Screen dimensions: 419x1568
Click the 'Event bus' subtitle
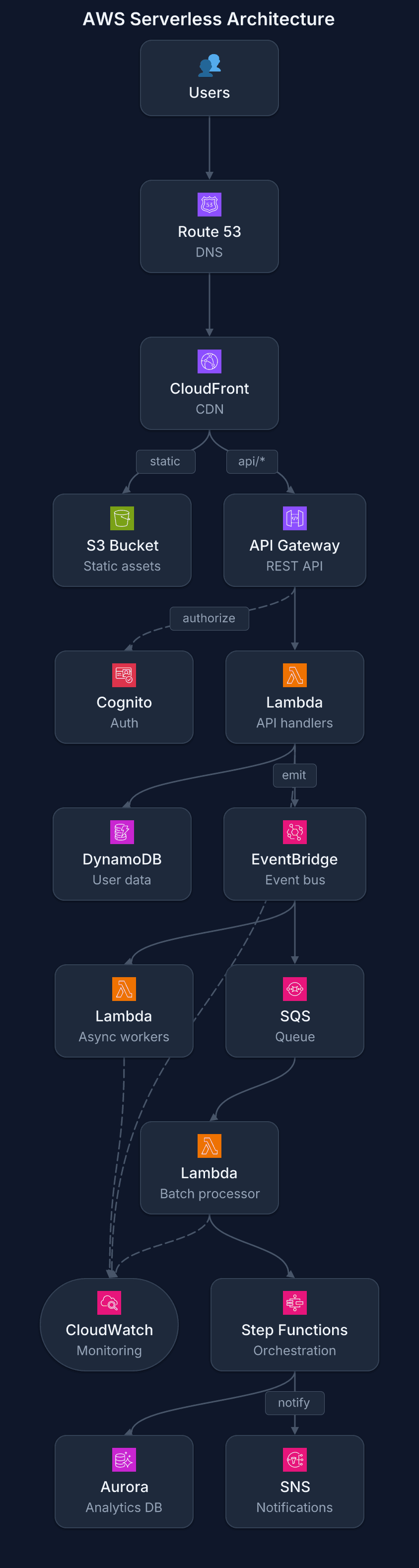(x=295, y=880)
